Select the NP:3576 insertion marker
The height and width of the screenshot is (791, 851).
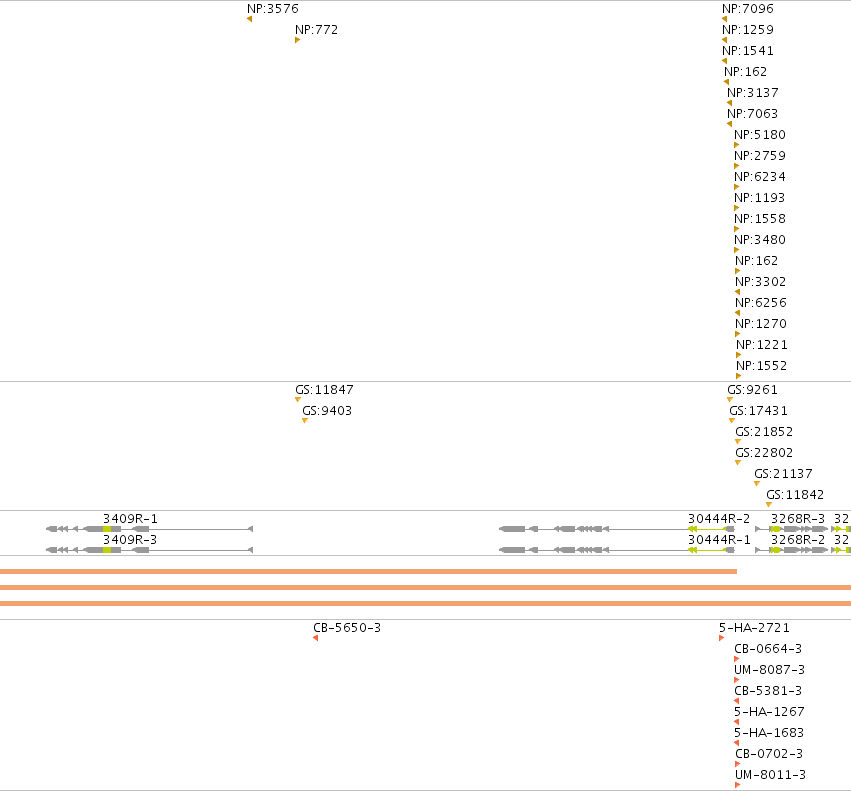point(249,19)
